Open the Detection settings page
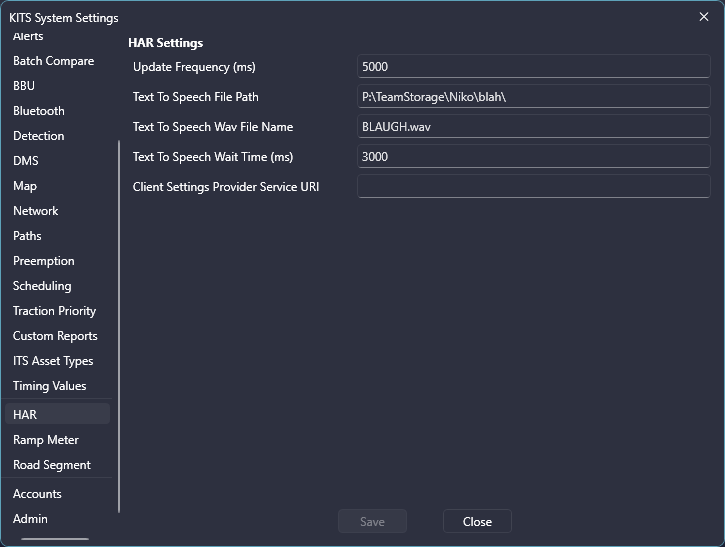Viewport: 725px width, 547px height. pyautogui.click(x=39, y=136)
